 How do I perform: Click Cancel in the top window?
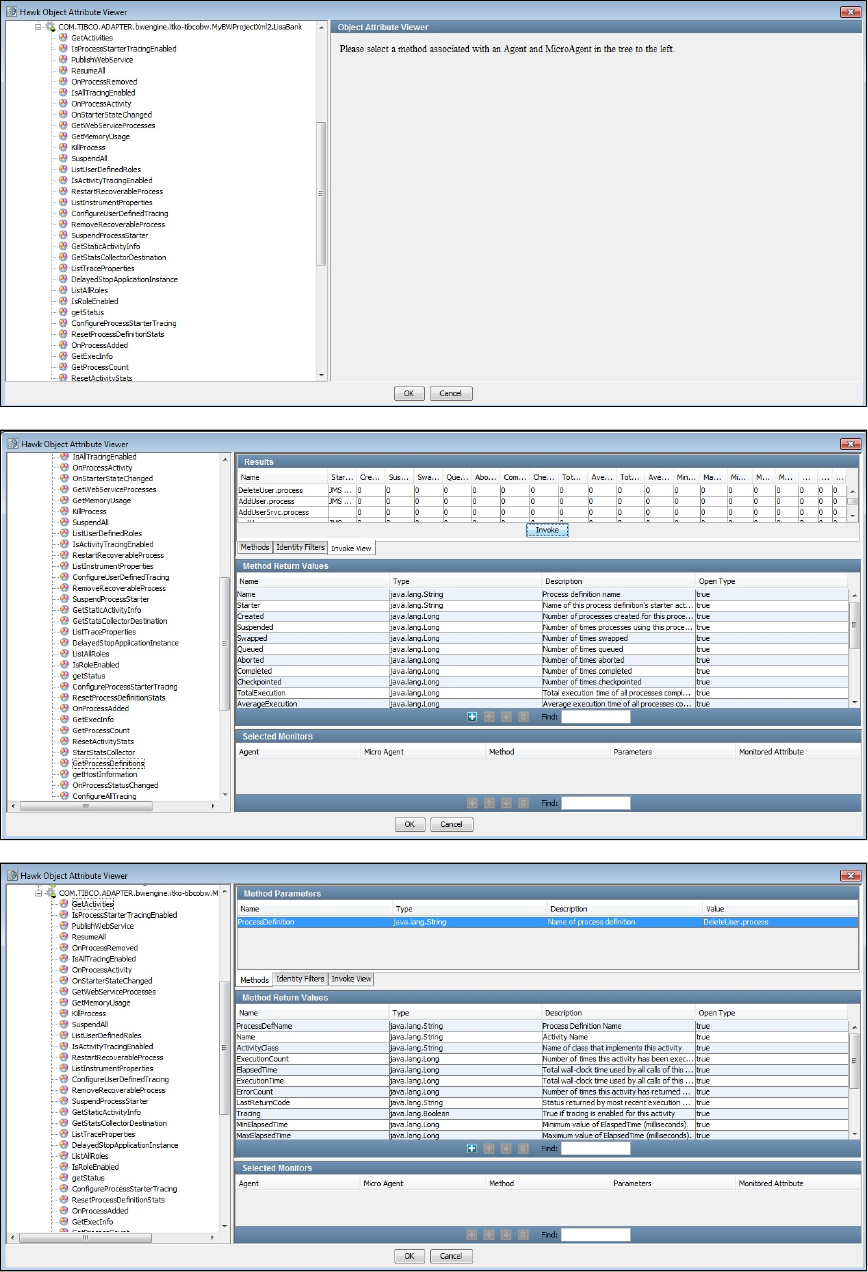click(x=450, y=394)
